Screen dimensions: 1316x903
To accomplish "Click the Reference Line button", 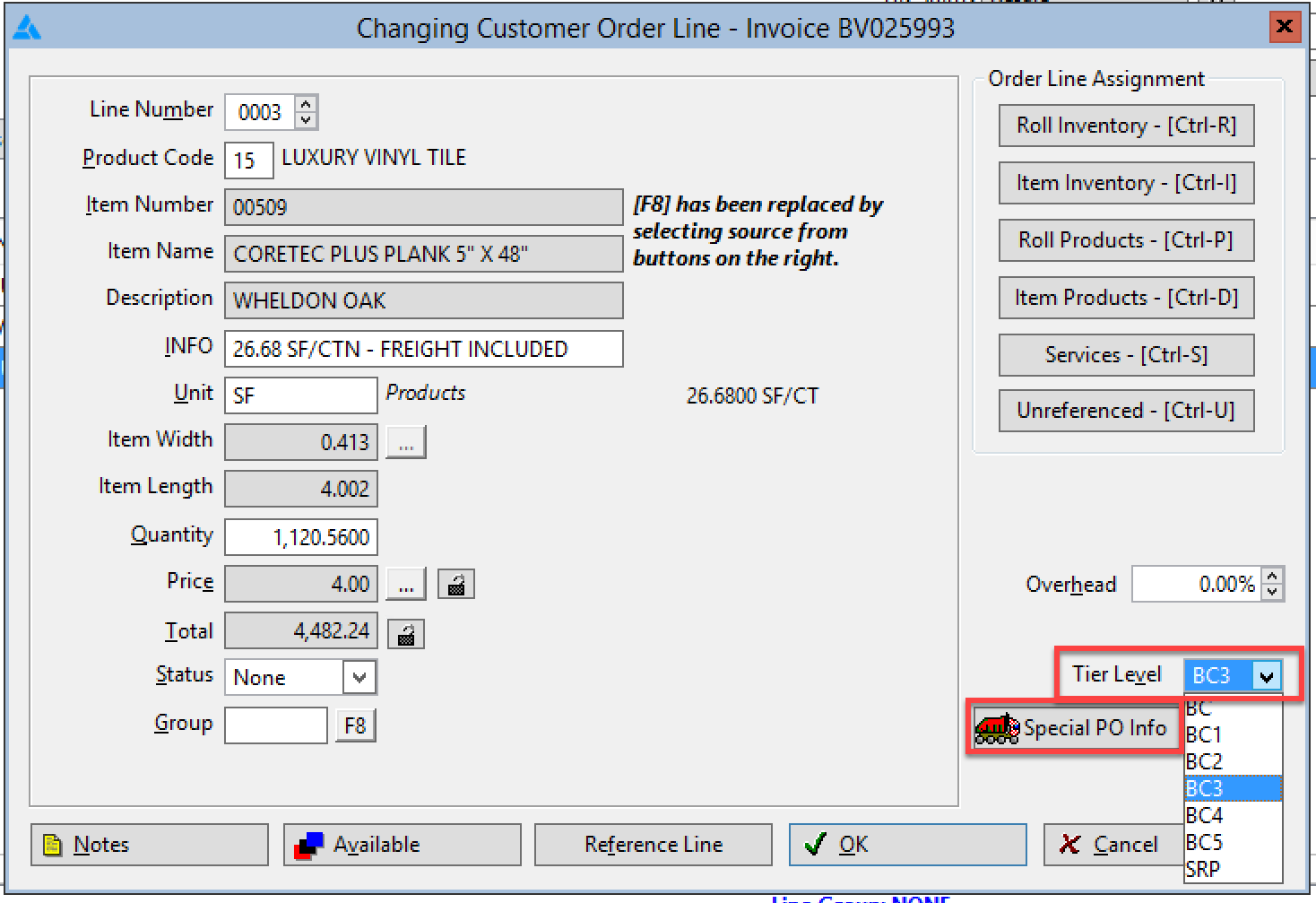I will pos(654,845).
